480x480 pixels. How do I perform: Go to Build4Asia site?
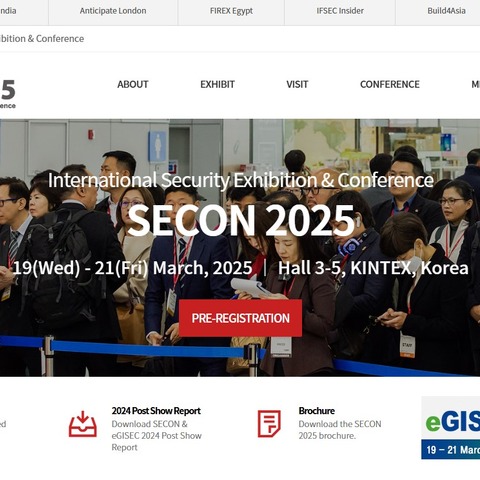(x=446, y=11)
